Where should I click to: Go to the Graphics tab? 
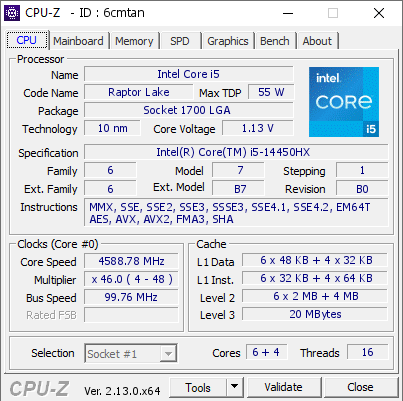click(x=228, y=41)
